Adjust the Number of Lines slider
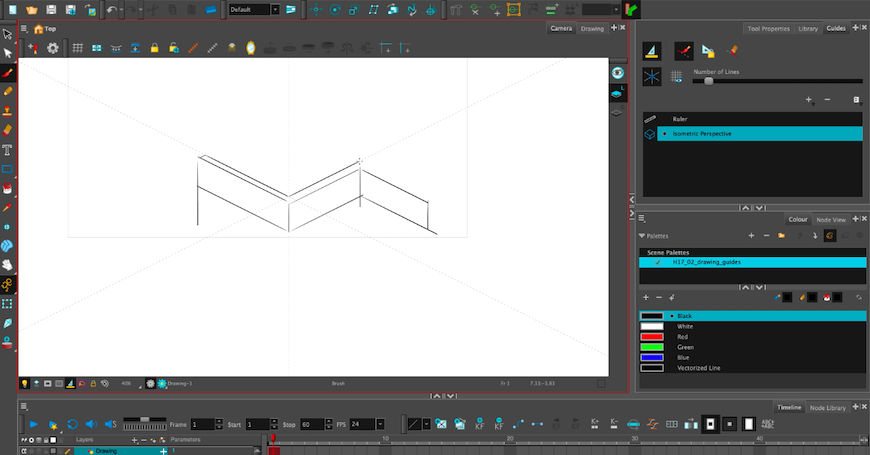Screen dimensions: 870x455 point(709,81)
